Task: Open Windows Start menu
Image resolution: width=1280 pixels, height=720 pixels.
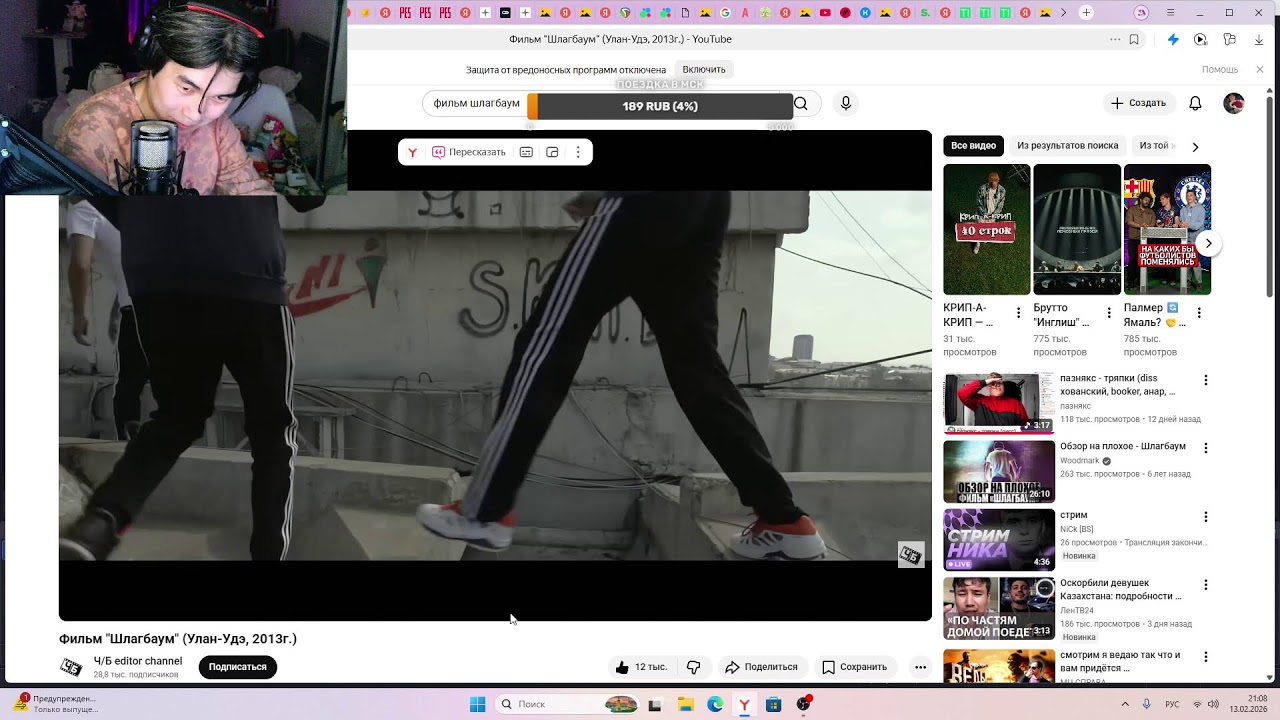Action: click(478, 704)
